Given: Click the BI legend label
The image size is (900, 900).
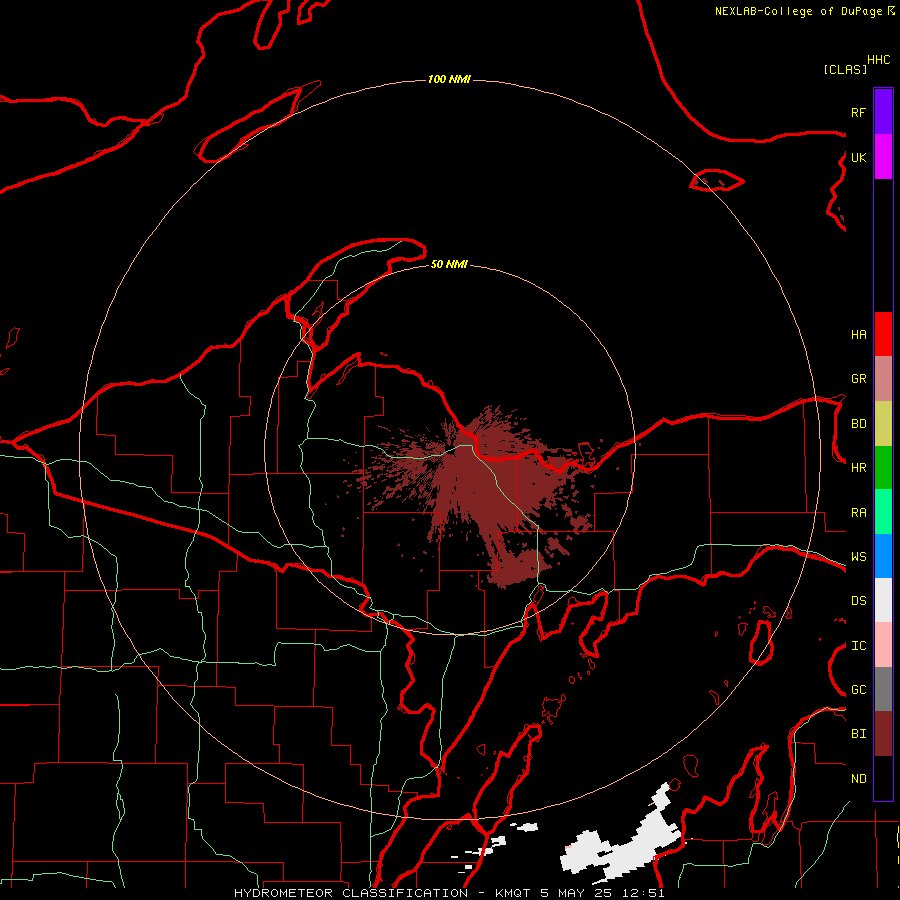Looking at the screenshot, I should [858, 734].
